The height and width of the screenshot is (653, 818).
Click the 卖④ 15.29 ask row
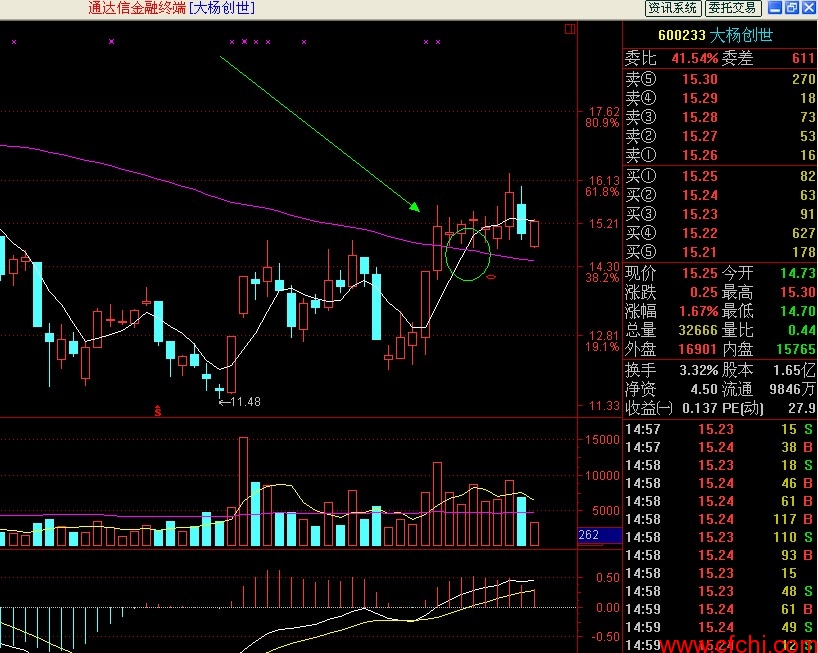pyautogui.click(x=720, y=98)
